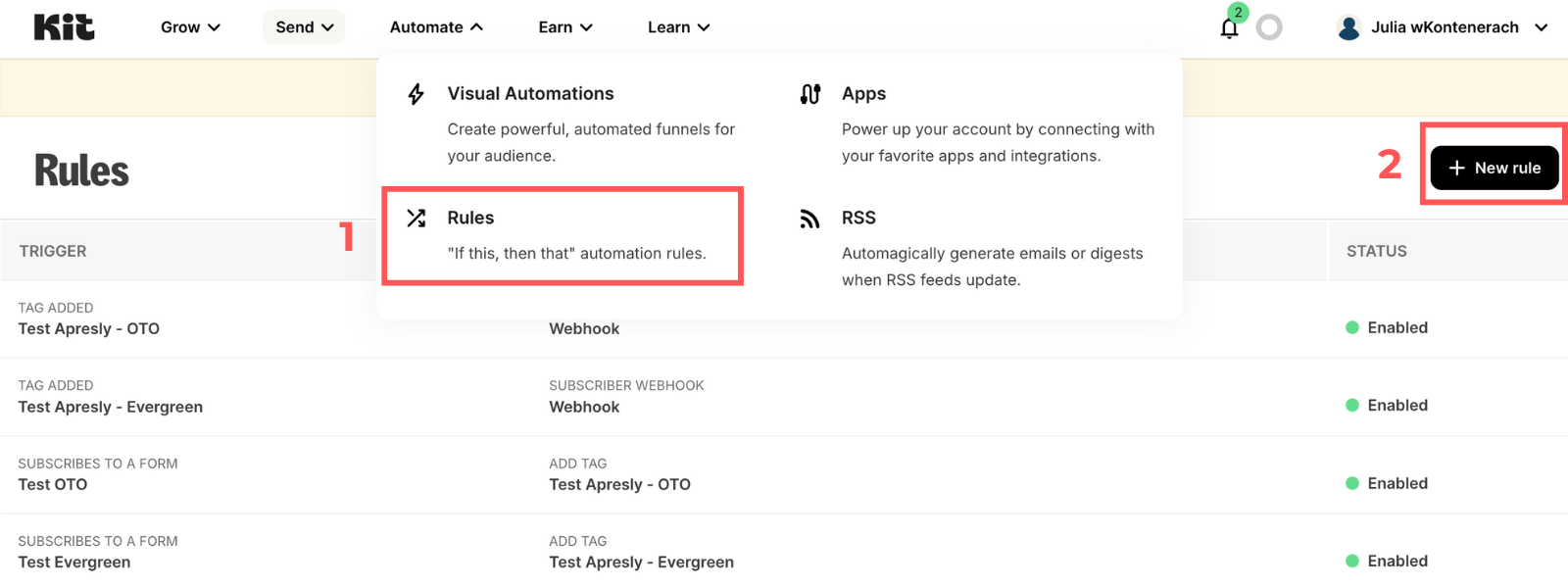The image size is (1568, 588).
Task: Click the Kit logo
Action: (x=65, y=27)
